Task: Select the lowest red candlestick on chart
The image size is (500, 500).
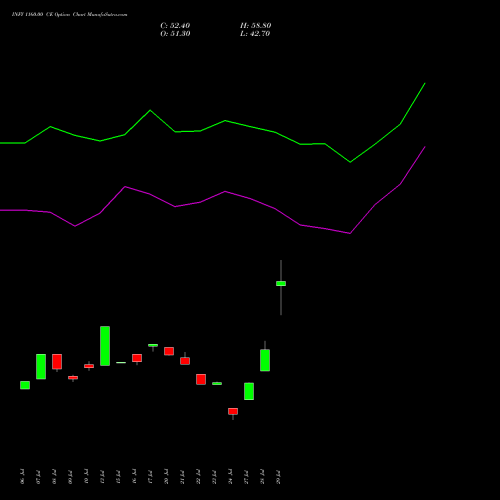Action: (233, 411)
